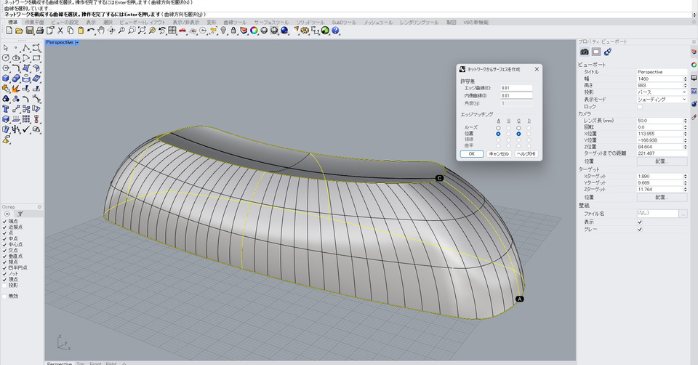Switch to the 標準 toolbar tab

point(12,22)
